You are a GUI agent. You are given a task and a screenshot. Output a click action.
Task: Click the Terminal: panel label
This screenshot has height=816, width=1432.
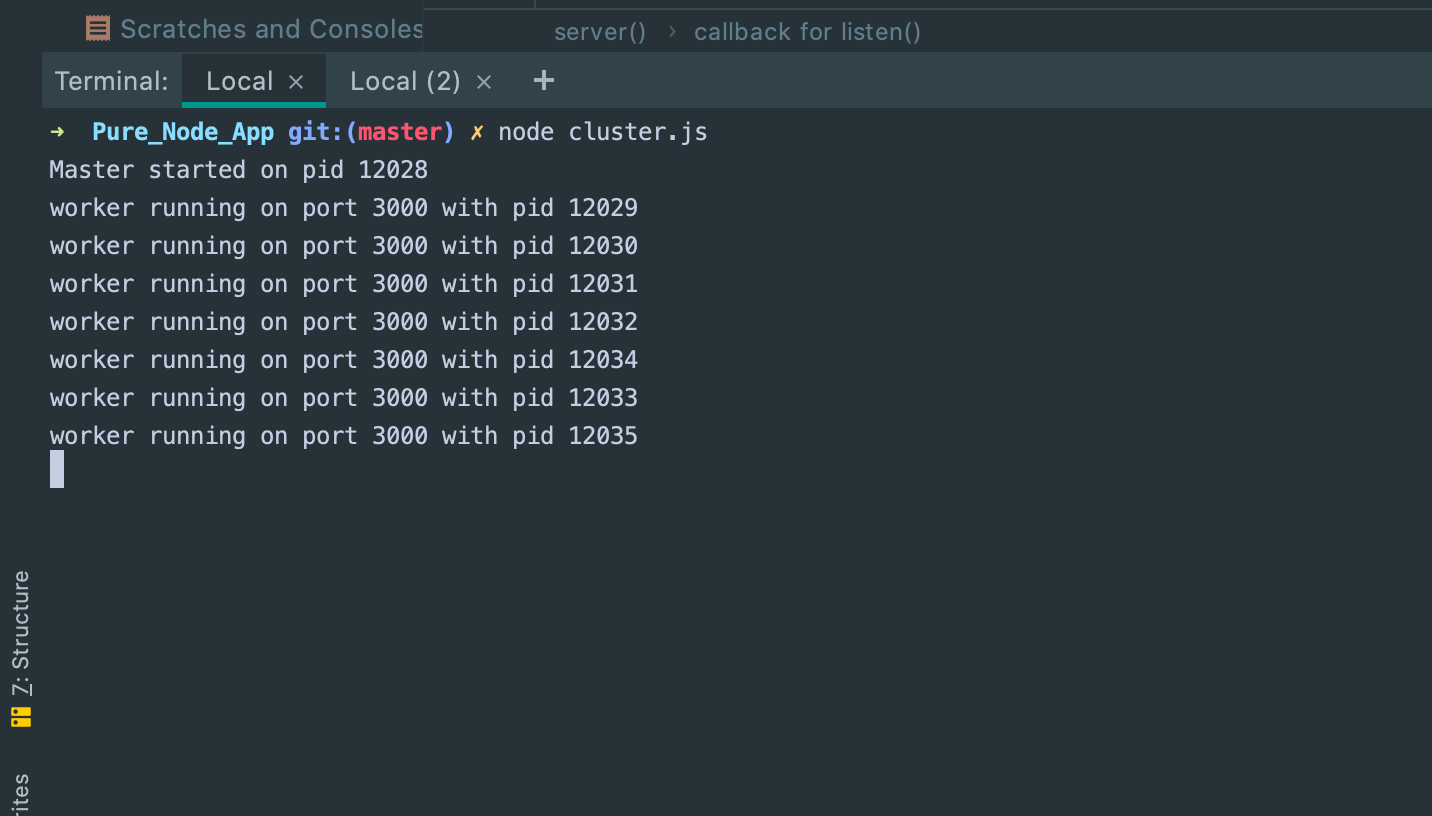pos(111,81)
